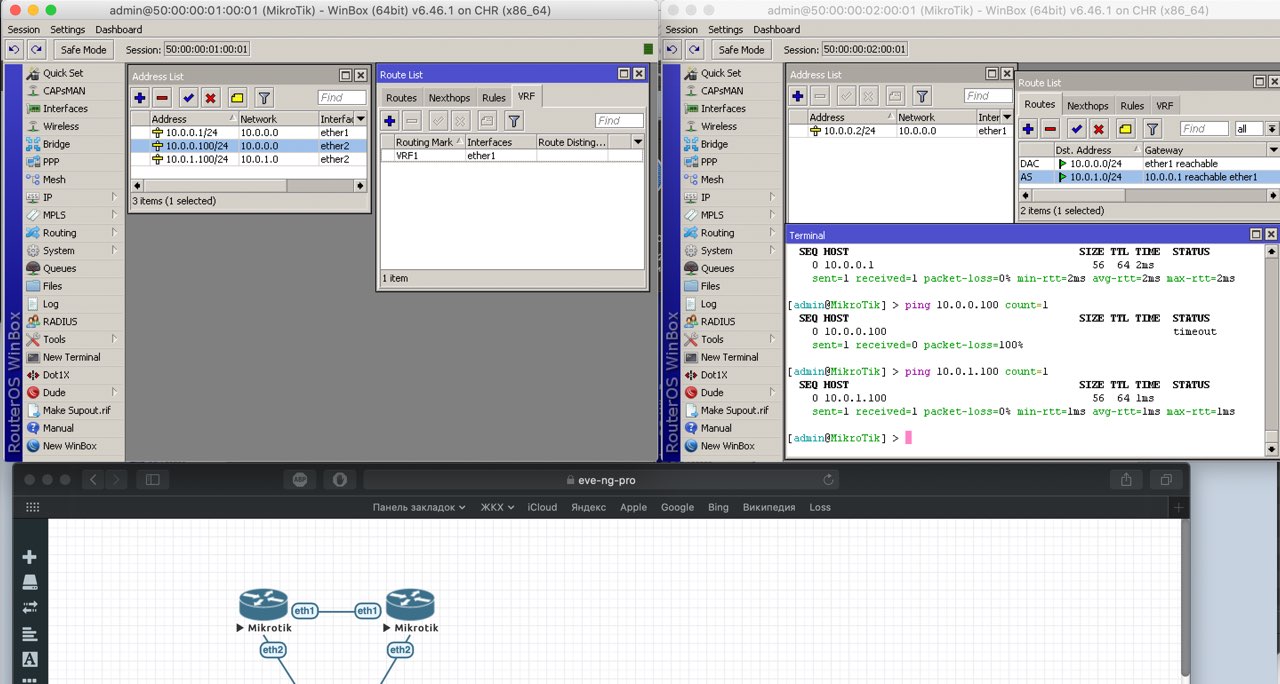Open the filter funnel in right Route List

point(1152,128)
